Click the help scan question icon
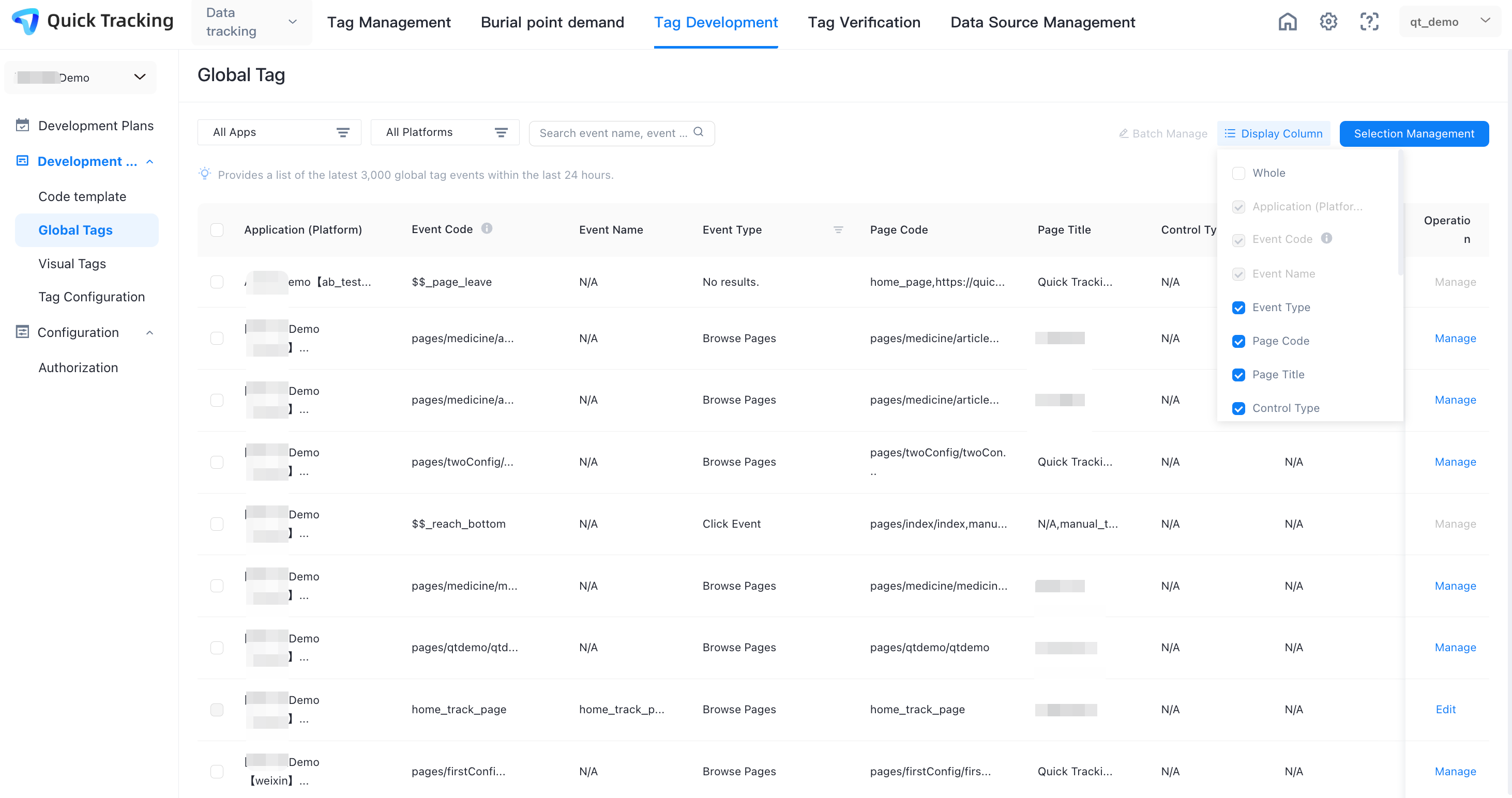The width and height of the screenshot is (1512, 798). pos(1369,22)
